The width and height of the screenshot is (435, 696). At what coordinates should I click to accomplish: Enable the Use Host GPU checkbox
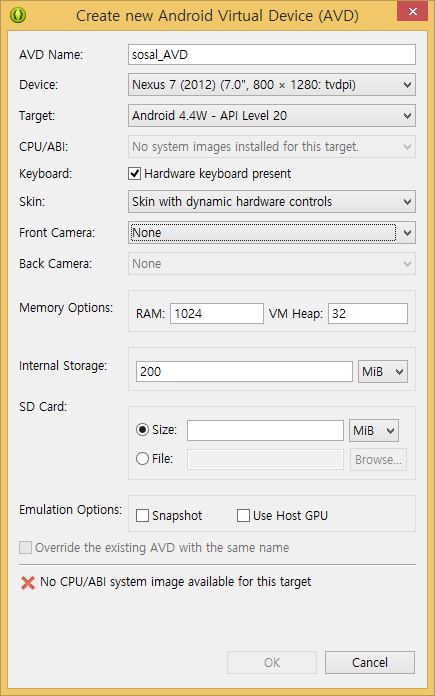coord(243,516)
